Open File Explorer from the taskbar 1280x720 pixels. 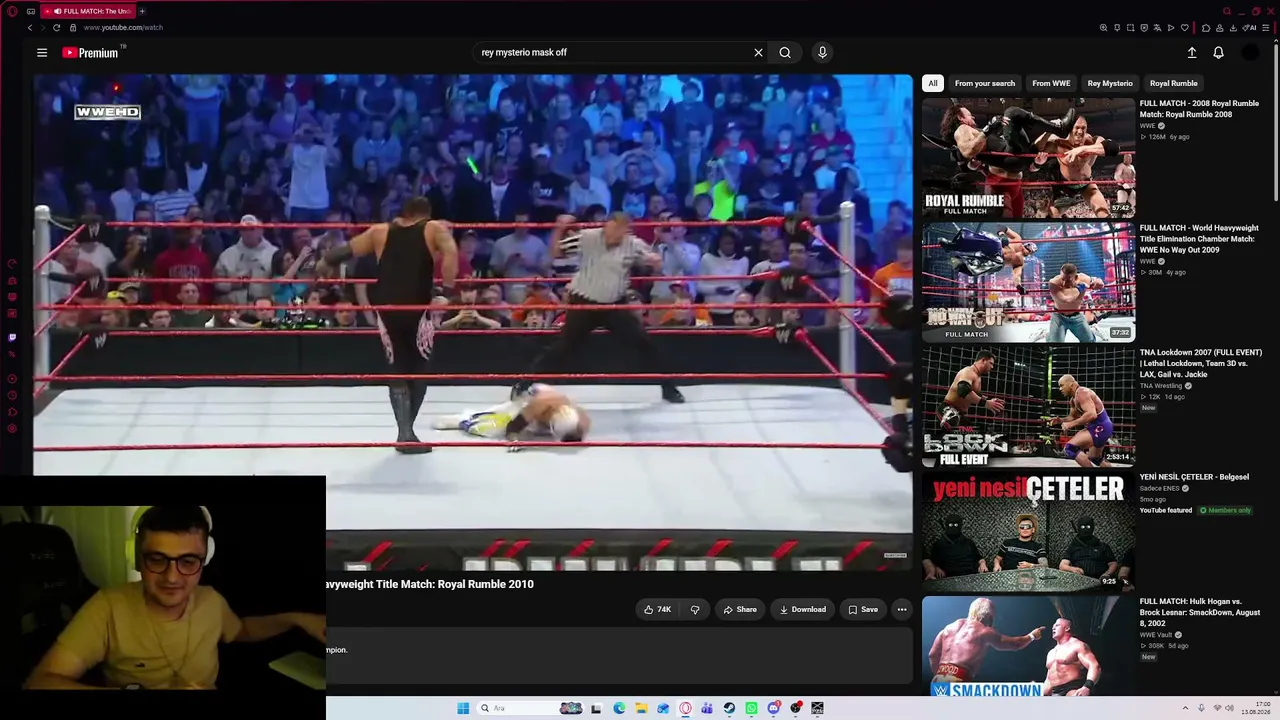[x=641, y=708]
